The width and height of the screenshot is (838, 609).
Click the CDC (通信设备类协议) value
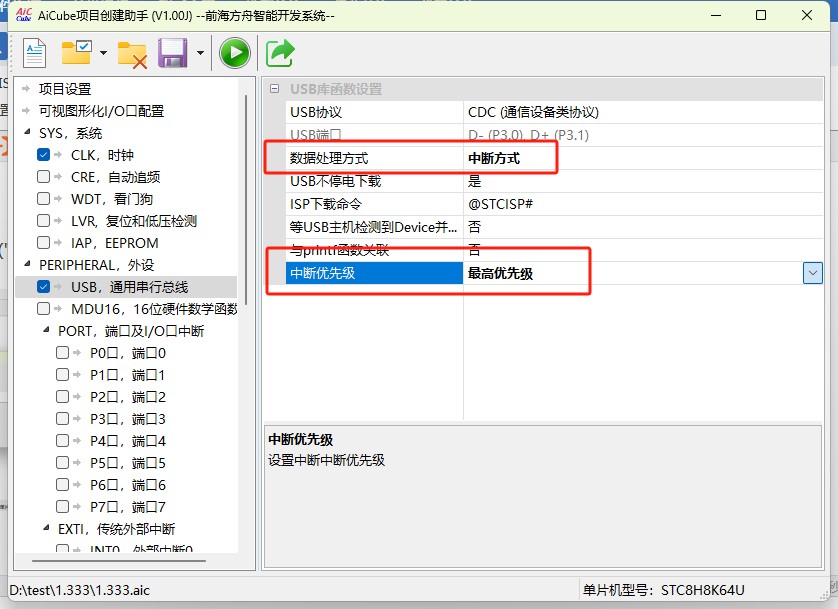coord(533,112)
